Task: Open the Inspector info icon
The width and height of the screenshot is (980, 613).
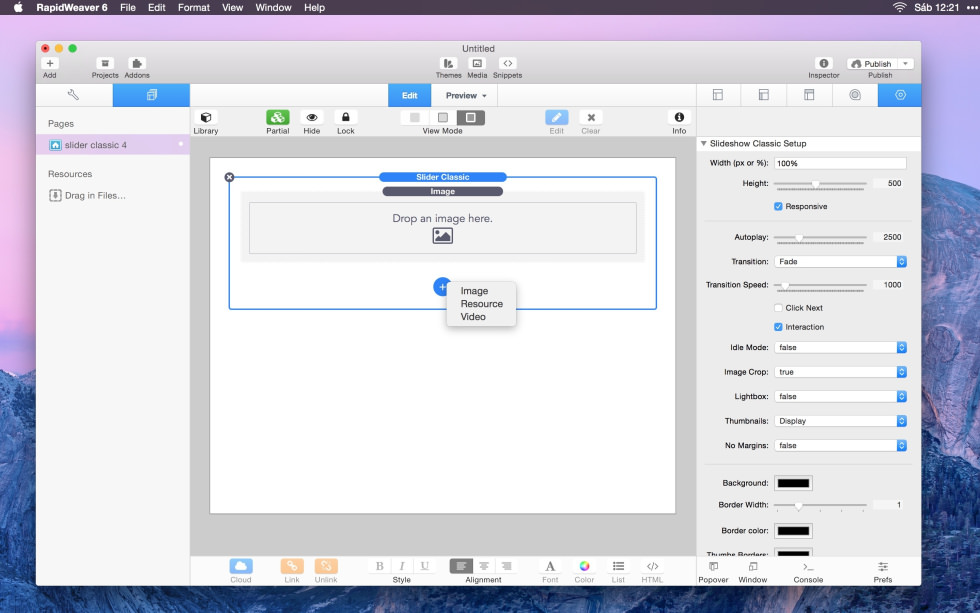Action: point(824,63)
